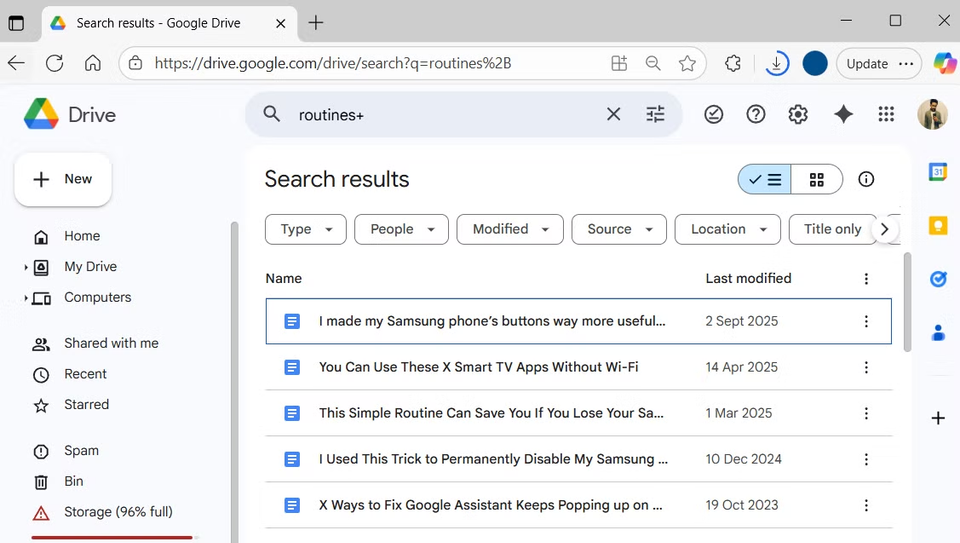Go to Shared with me
Screen dimensions: 960x543
point(111,343)
